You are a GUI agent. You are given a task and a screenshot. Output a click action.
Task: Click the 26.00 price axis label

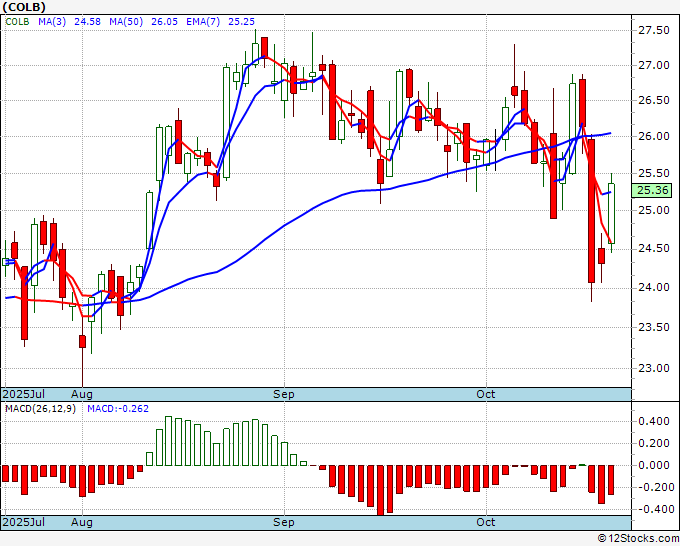tap(654, 136)
